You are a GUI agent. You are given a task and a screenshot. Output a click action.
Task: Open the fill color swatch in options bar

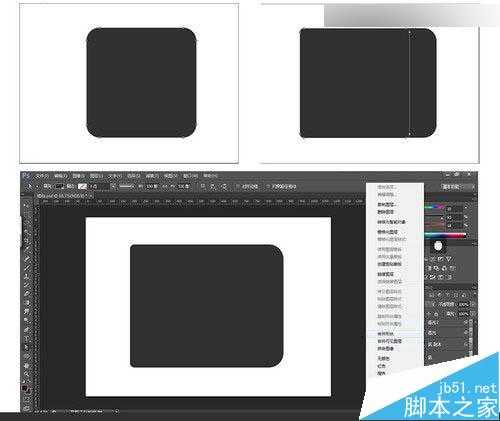pos(60,187)
